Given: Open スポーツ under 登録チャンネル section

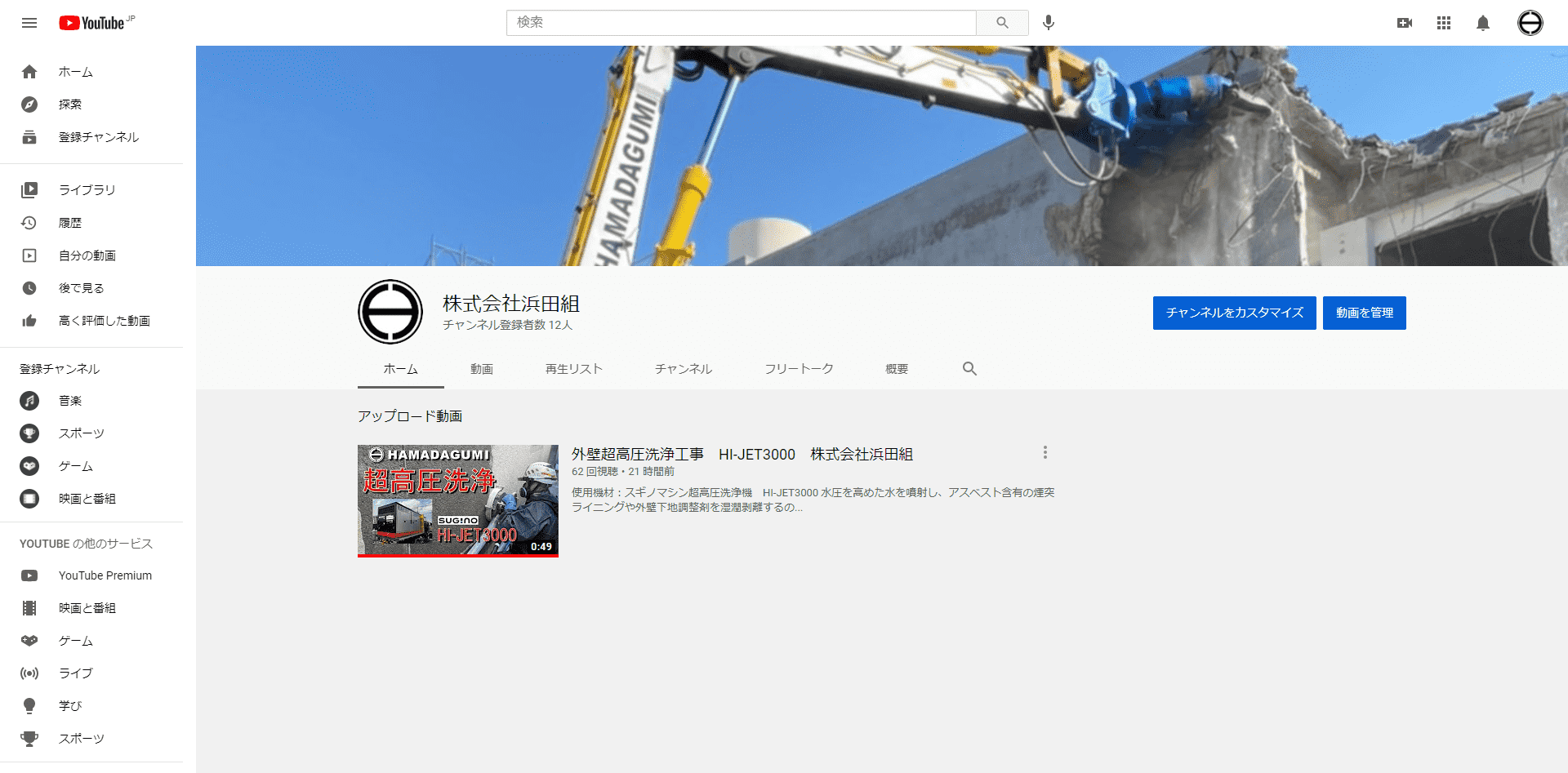Looking at the screenshot, I should [91, 433].
